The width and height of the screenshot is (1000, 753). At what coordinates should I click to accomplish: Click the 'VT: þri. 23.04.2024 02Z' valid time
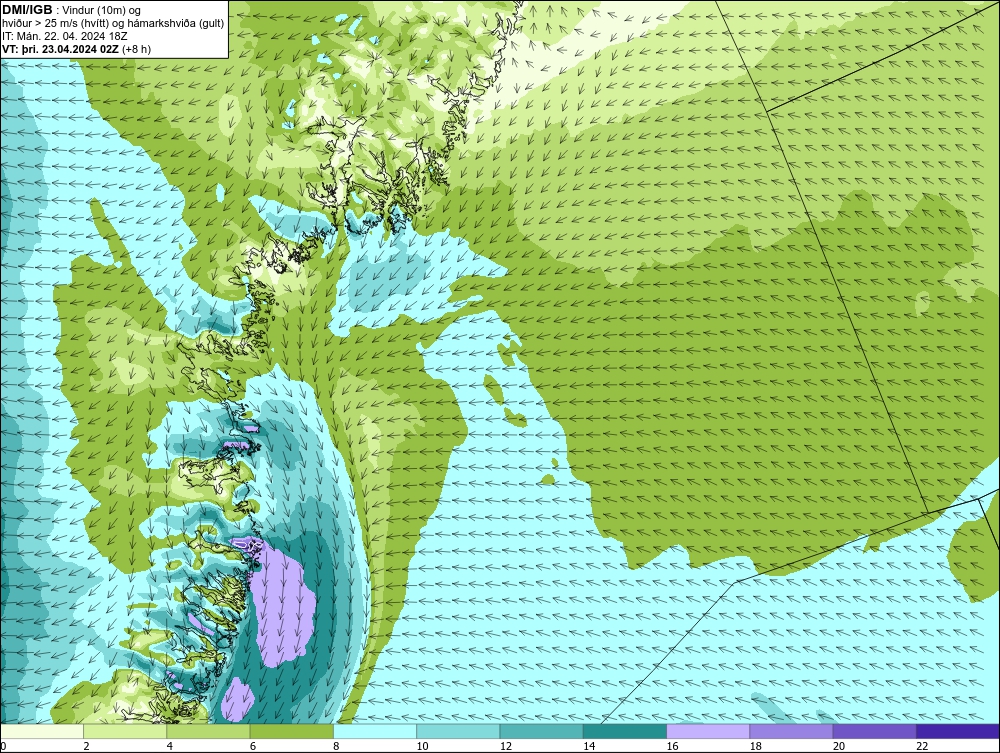60,49
